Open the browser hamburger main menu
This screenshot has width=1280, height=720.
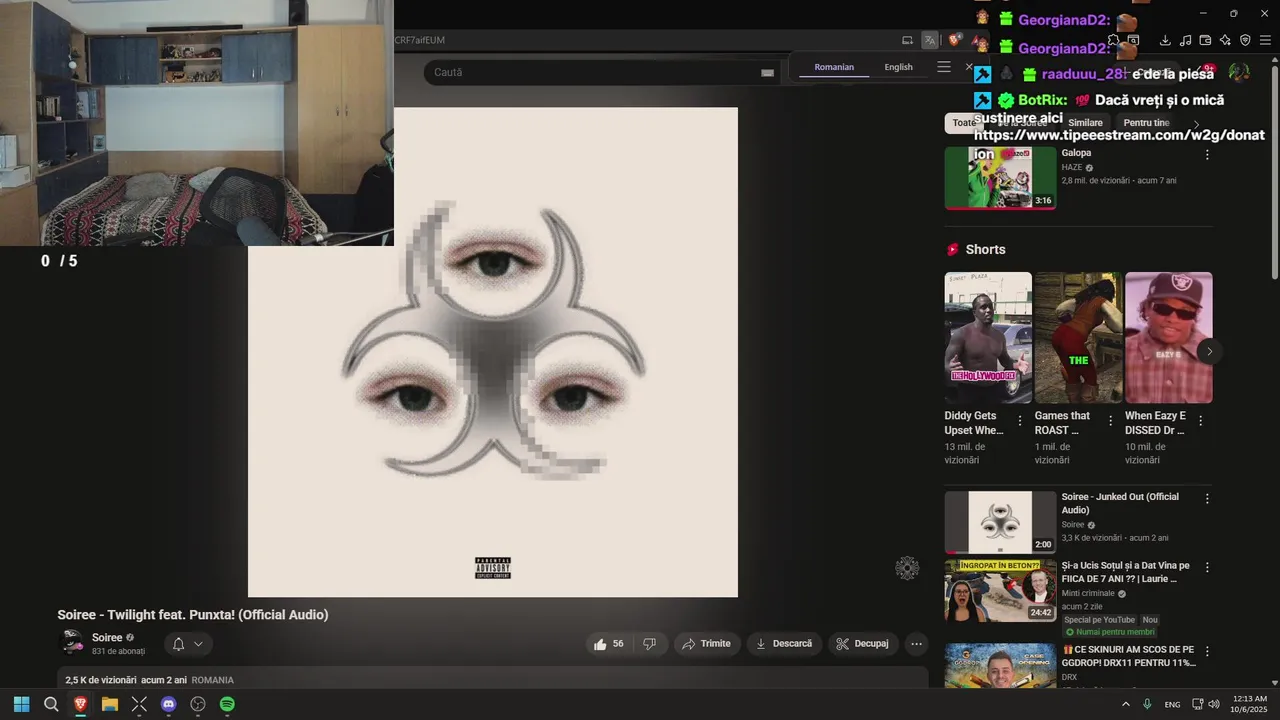1265,40
